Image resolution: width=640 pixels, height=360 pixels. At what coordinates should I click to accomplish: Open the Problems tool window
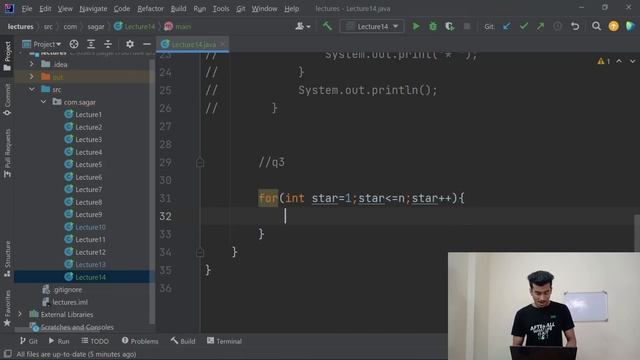tap(140, 341)
